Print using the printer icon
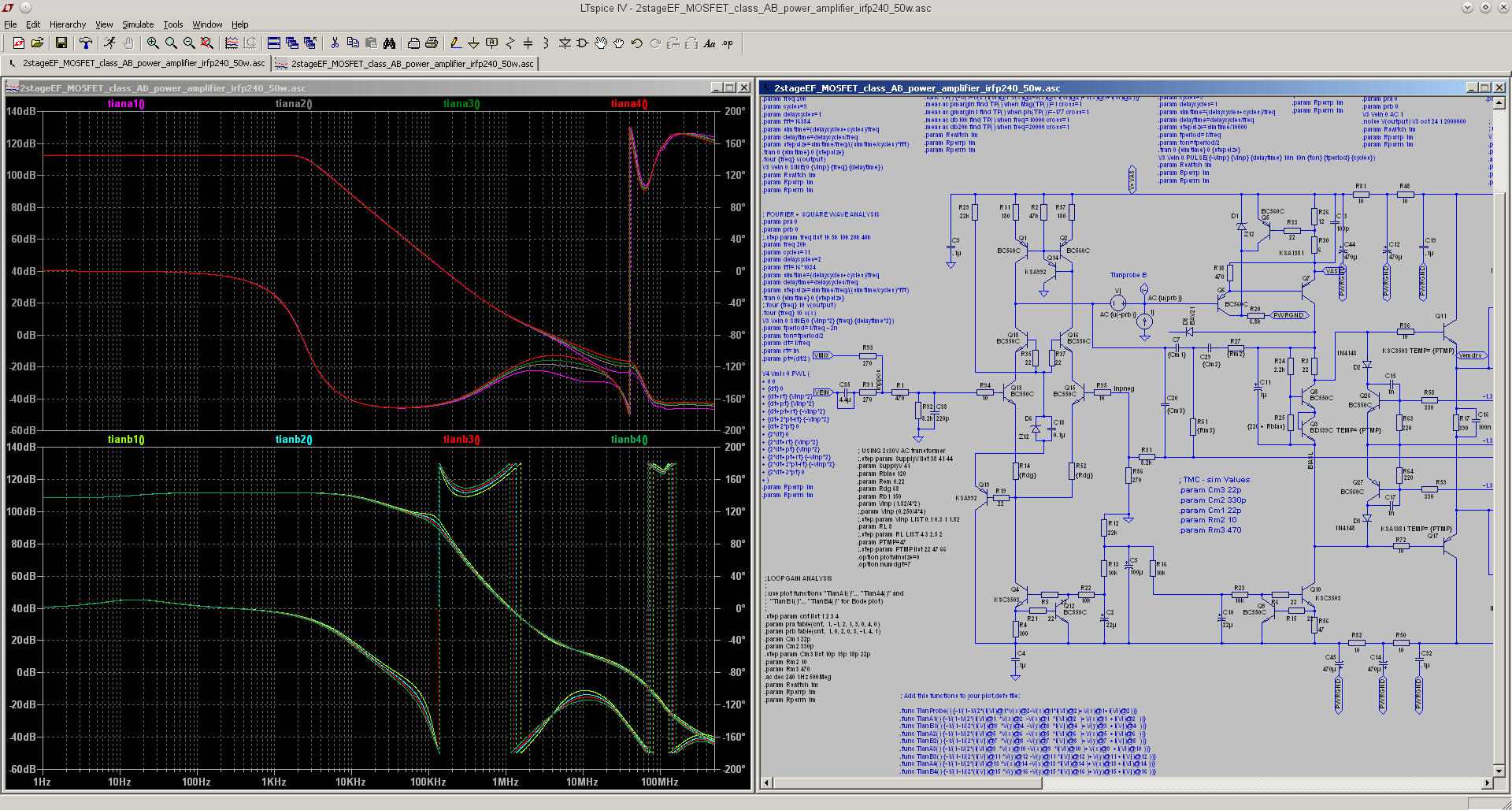Image resolution: width=1512 pixels, height=810 pixels. pyautogui.click(x=432, y=43)
